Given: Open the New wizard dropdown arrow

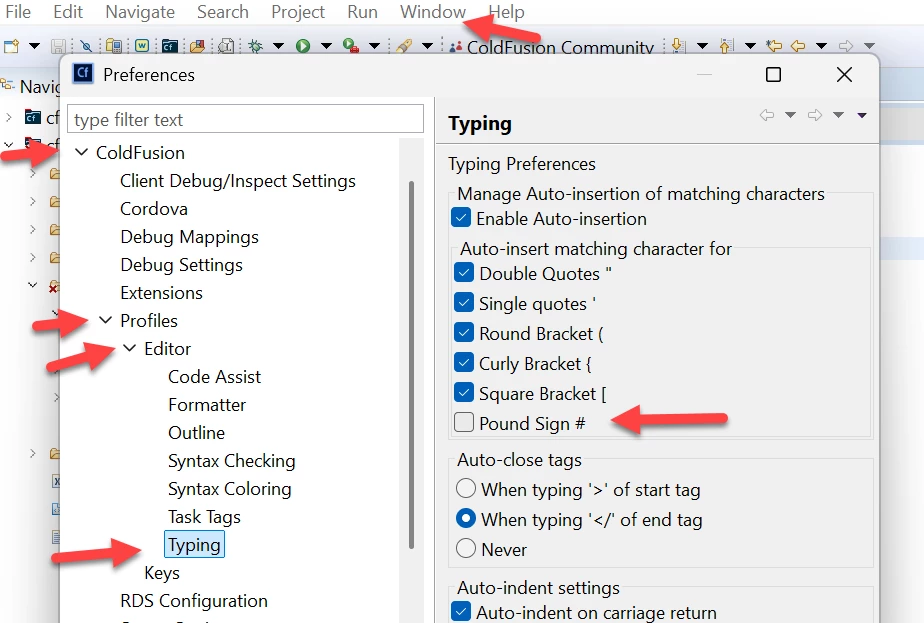Looking at the screenshot, I should coord(34,46).
